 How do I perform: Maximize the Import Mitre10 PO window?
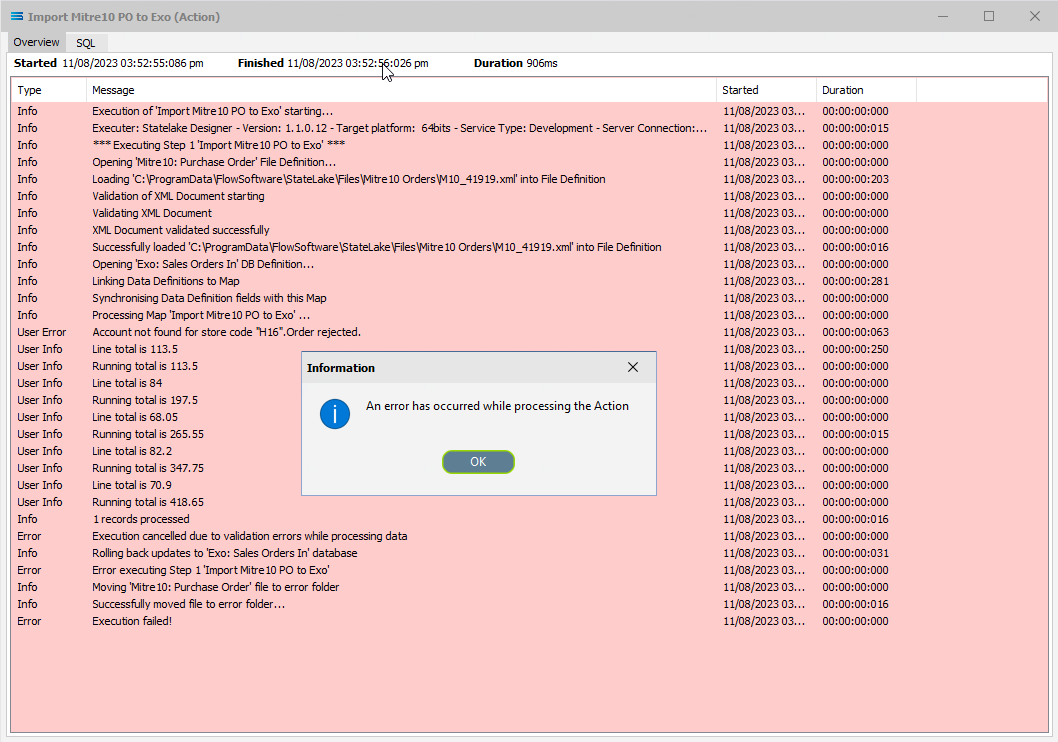click(989, 16)
